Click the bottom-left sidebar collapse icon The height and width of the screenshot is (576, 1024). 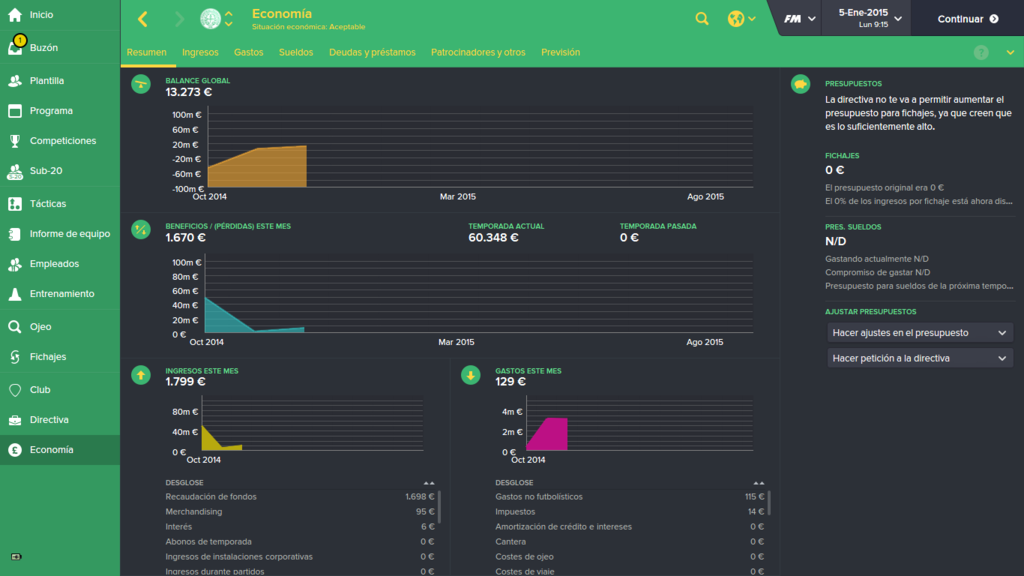point(16,557)
